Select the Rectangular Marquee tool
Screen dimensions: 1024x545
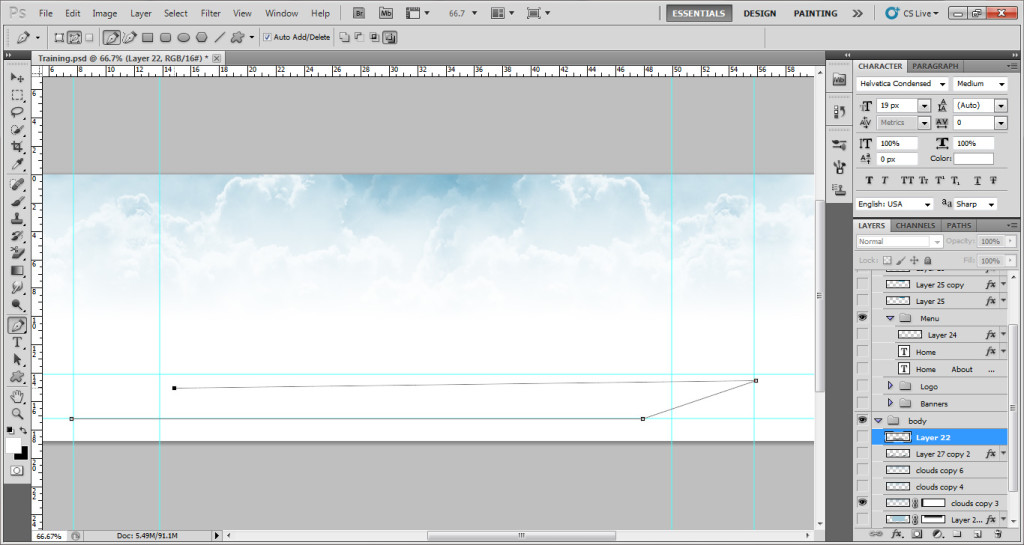[17, 95]
